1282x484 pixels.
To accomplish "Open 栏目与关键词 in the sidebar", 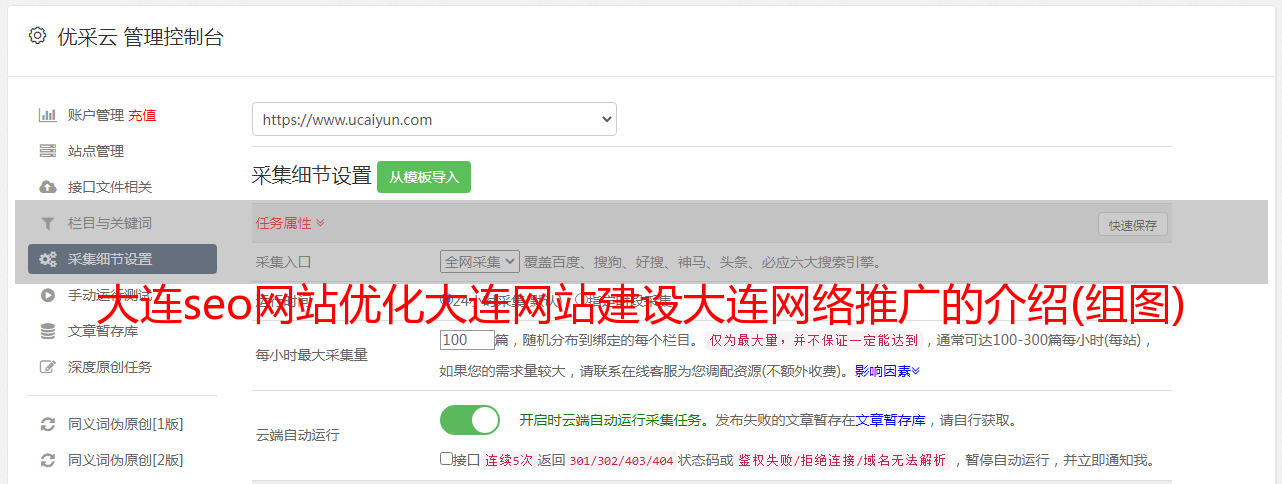I will tap(110, 223).
